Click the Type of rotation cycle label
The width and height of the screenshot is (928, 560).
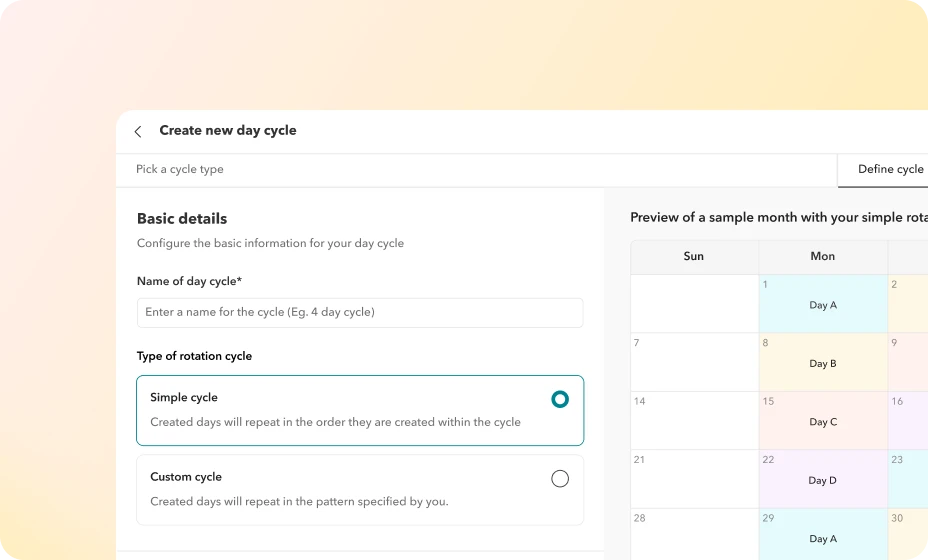click(x=194, y=356)
